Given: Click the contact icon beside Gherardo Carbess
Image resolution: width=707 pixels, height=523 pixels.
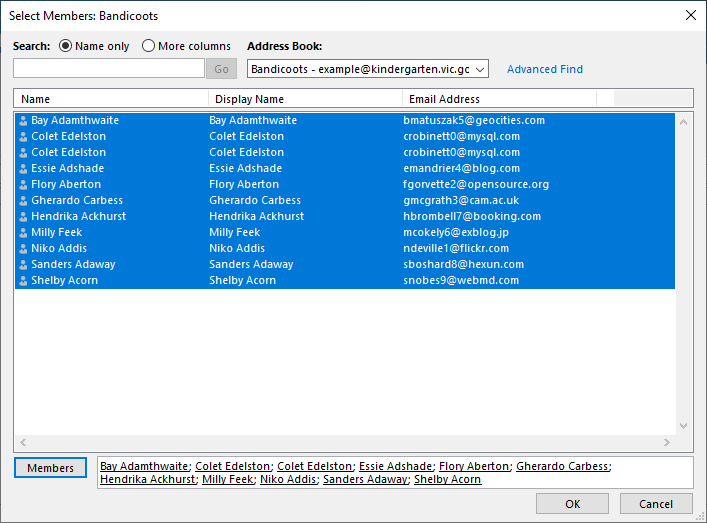Looking at the screenshot, I should 23,201.
